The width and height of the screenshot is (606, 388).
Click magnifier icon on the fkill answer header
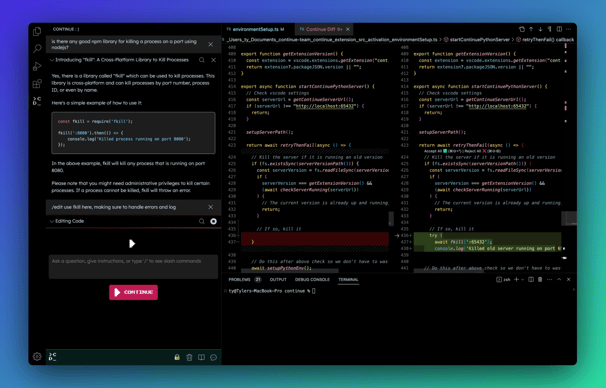click(x=202, y=60)
